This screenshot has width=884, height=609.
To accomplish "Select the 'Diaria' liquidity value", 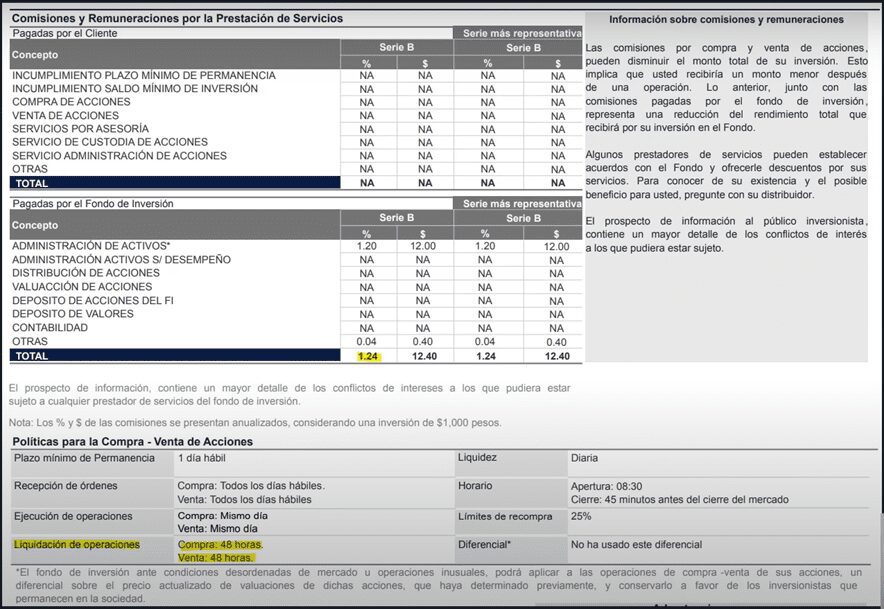I will pyautogui.click(x=584, y=458).
